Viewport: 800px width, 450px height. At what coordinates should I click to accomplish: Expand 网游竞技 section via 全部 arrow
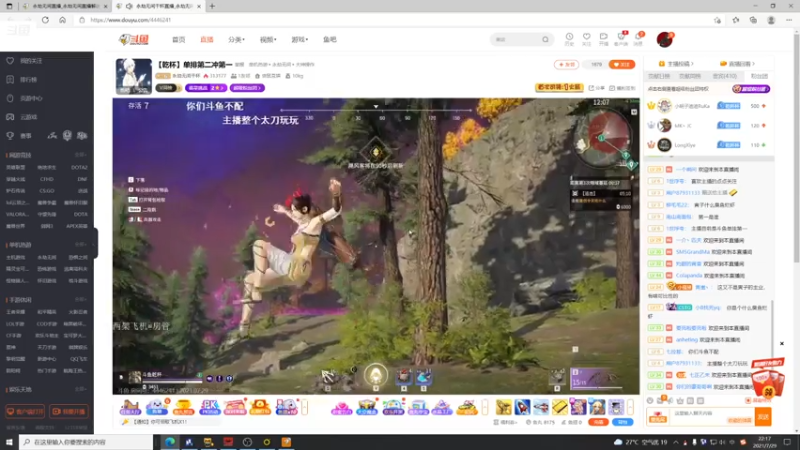pos(81,155)
